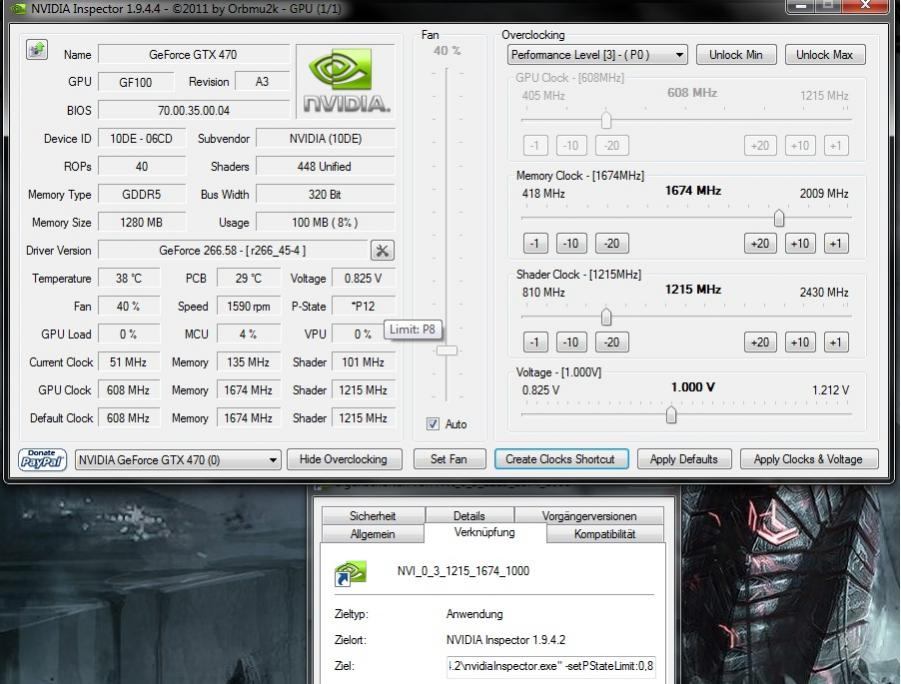The height and width of the screenshot is (684, 901).
Task: Increase Shader Clock by 1 MHz
Action: pos(835,342)
